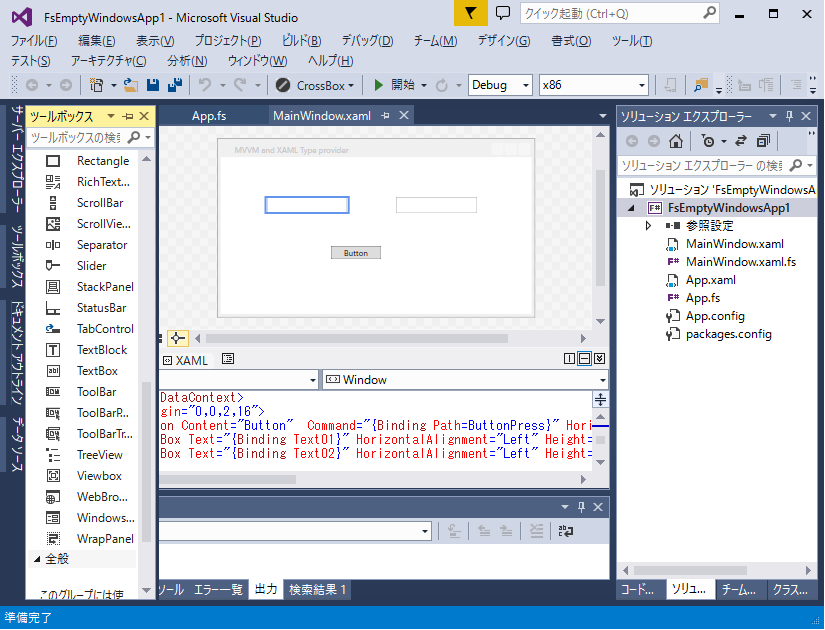Toggle horizontal split view for the designer
825x630 pixels.
(x=584, y=359)
